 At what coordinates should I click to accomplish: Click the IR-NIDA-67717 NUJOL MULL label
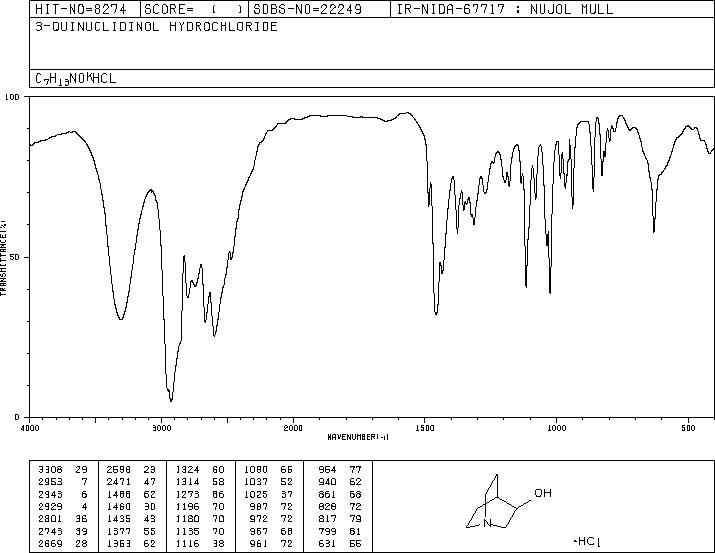pos(505,9)
